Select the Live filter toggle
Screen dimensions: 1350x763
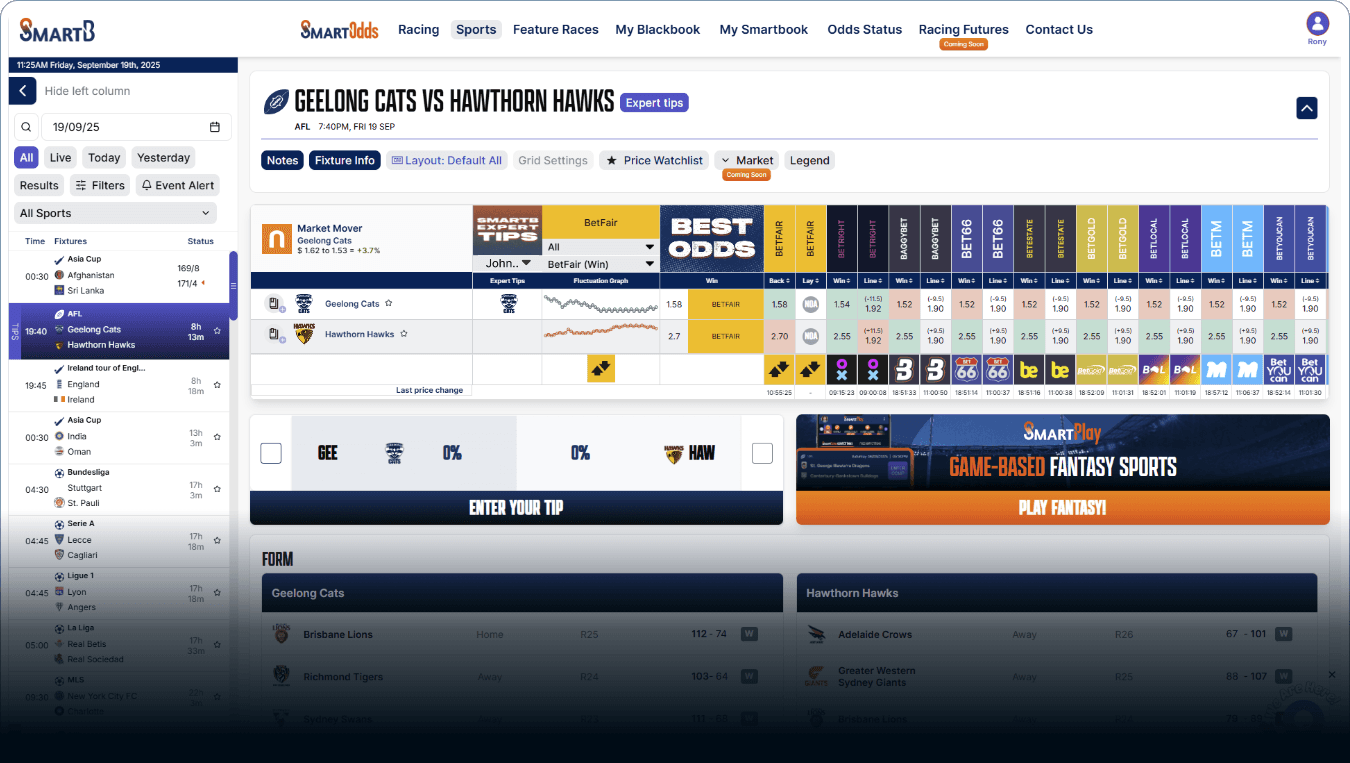pyautogui.click(x=60, y=157)
